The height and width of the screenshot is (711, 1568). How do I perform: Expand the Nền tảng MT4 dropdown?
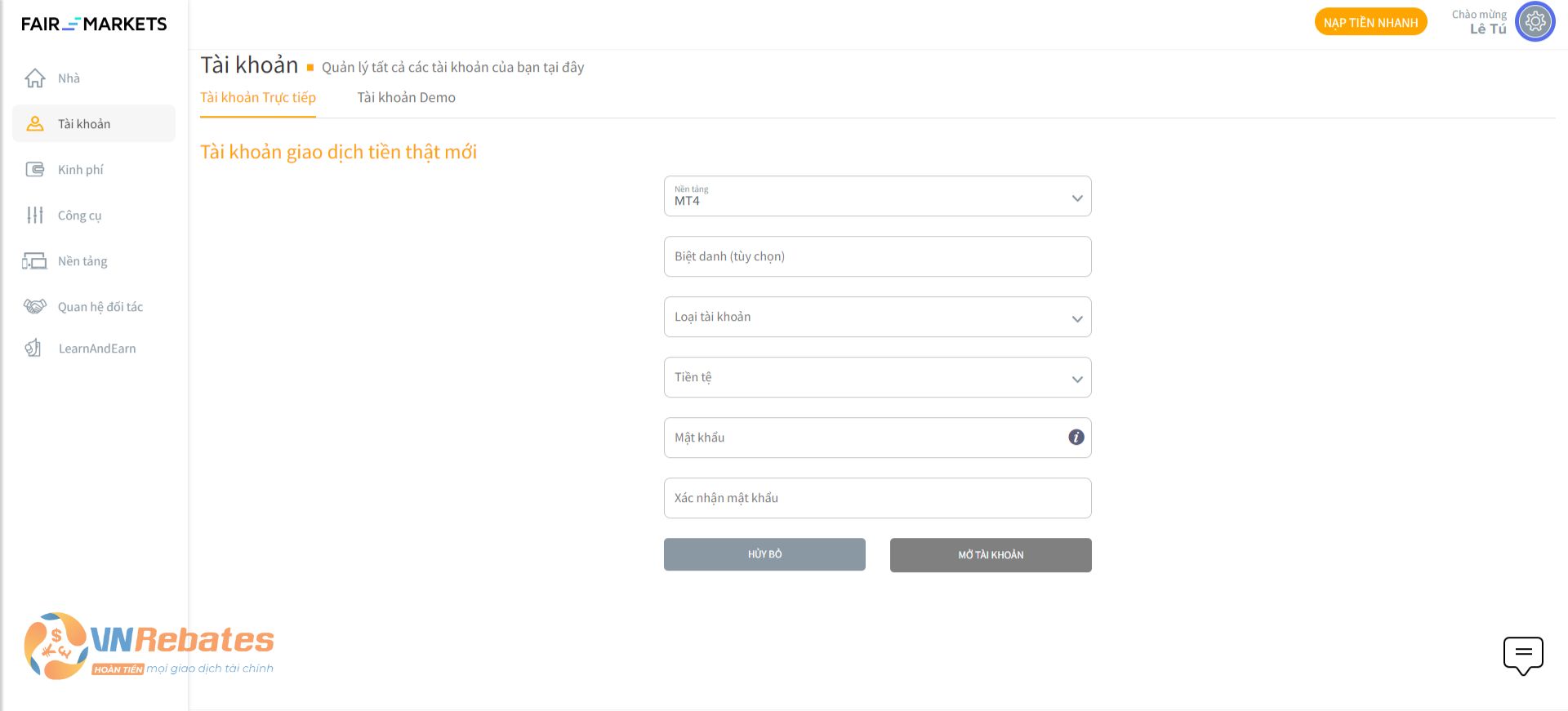878,196
